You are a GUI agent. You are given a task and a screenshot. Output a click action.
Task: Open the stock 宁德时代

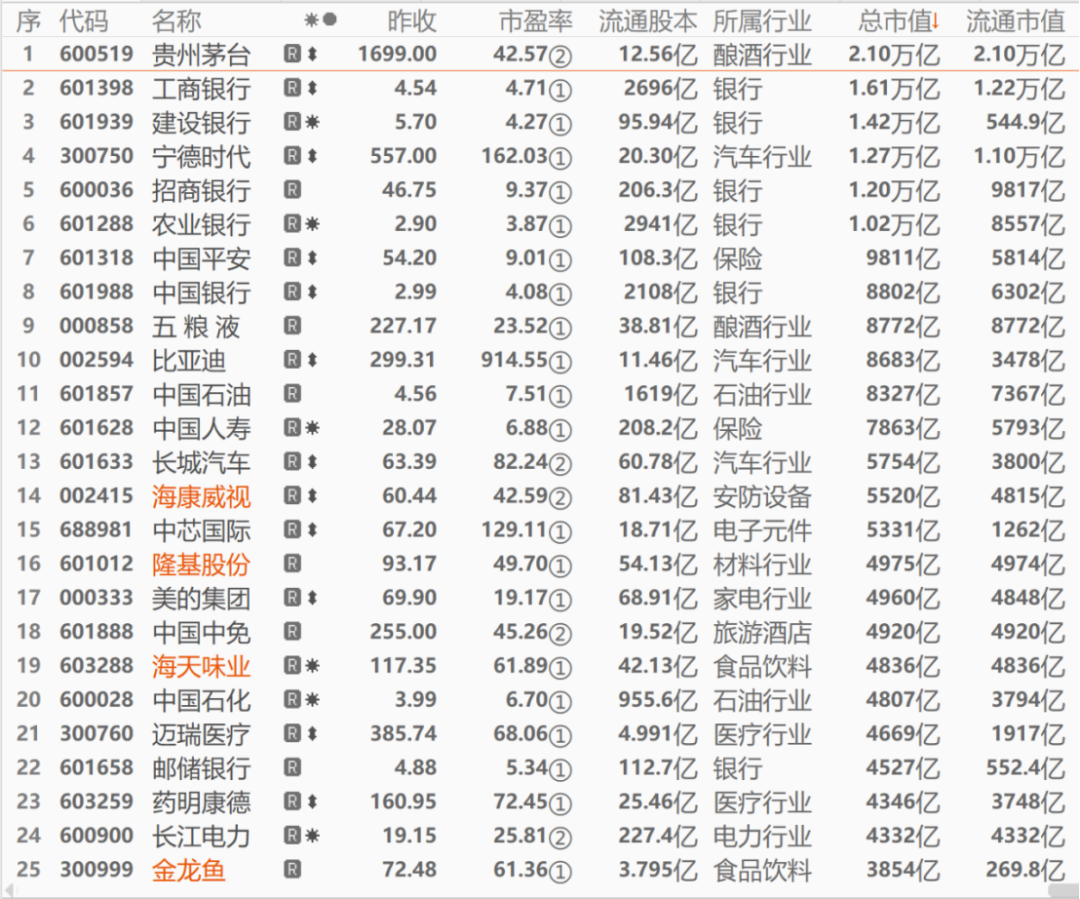coord(201,156)
